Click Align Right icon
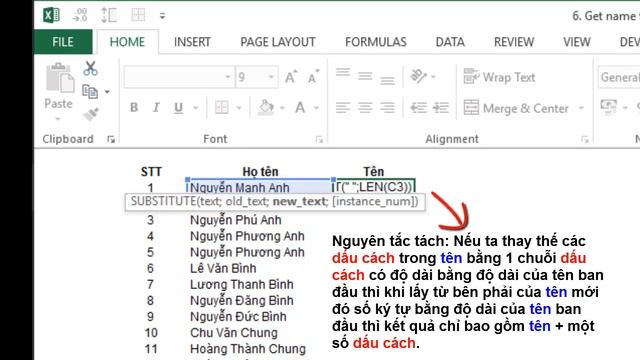Image resolution: width=640 pixels, height=360 pixels. [x=387, y=108]
